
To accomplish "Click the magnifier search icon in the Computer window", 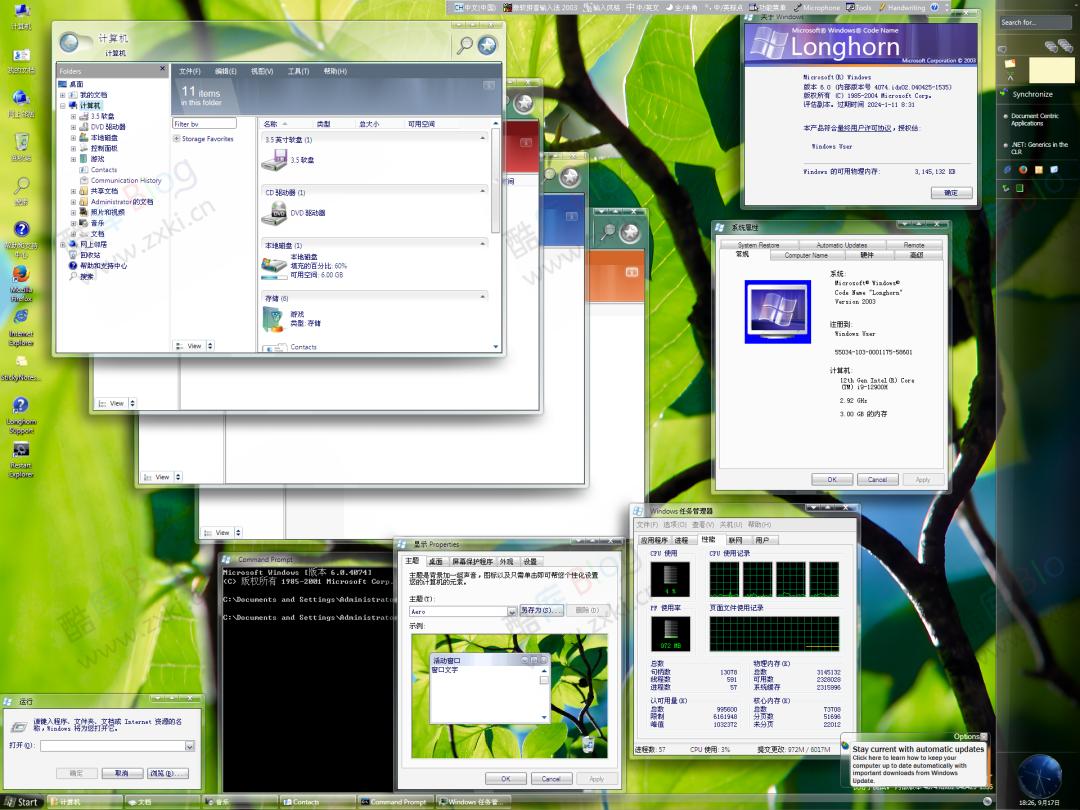I will 465,46.
